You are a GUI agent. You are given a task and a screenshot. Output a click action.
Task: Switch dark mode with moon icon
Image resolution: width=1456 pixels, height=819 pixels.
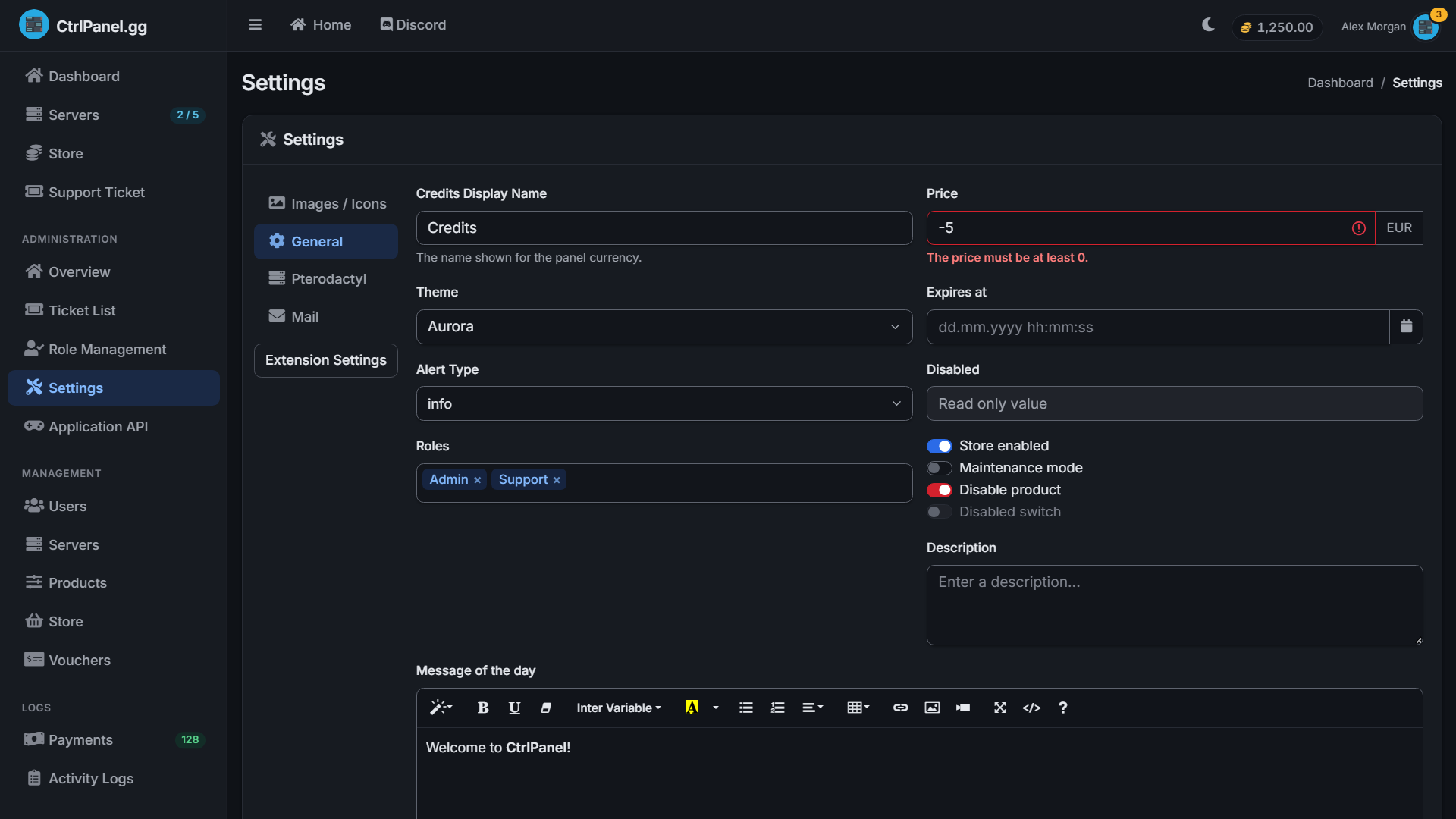coord(1208,25)
